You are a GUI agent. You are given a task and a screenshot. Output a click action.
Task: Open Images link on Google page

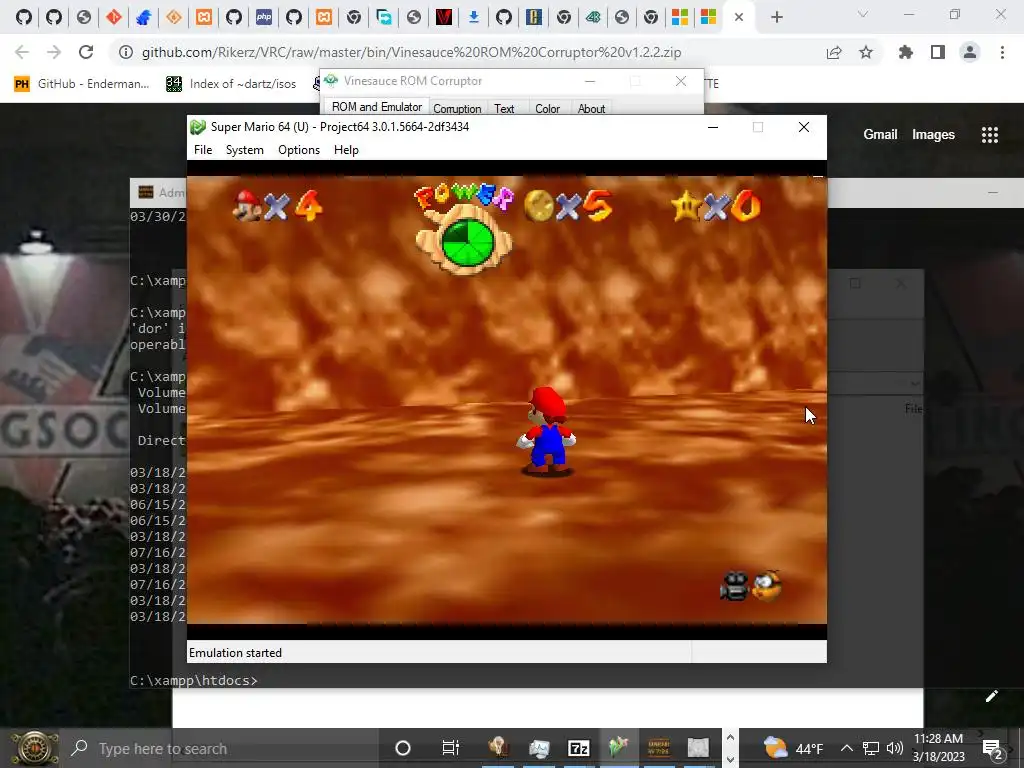point(933,135)
